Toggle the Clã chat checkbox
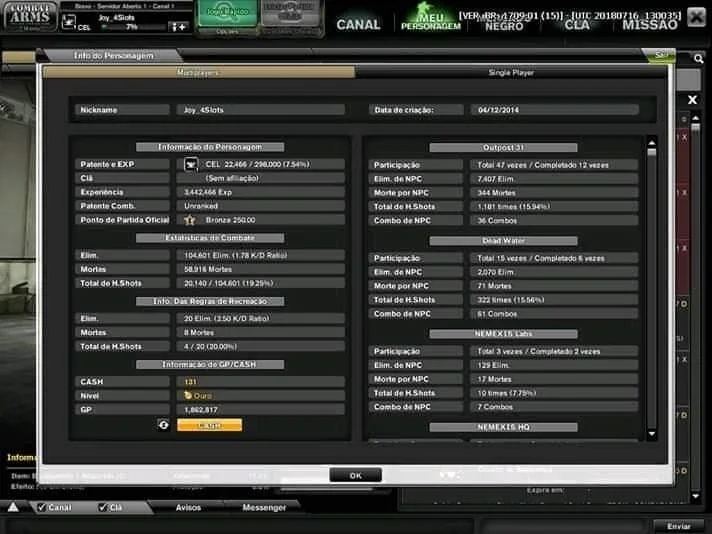The width and height of the screenshot is (712, 534). pyautogui.click(x=103, y=507)
